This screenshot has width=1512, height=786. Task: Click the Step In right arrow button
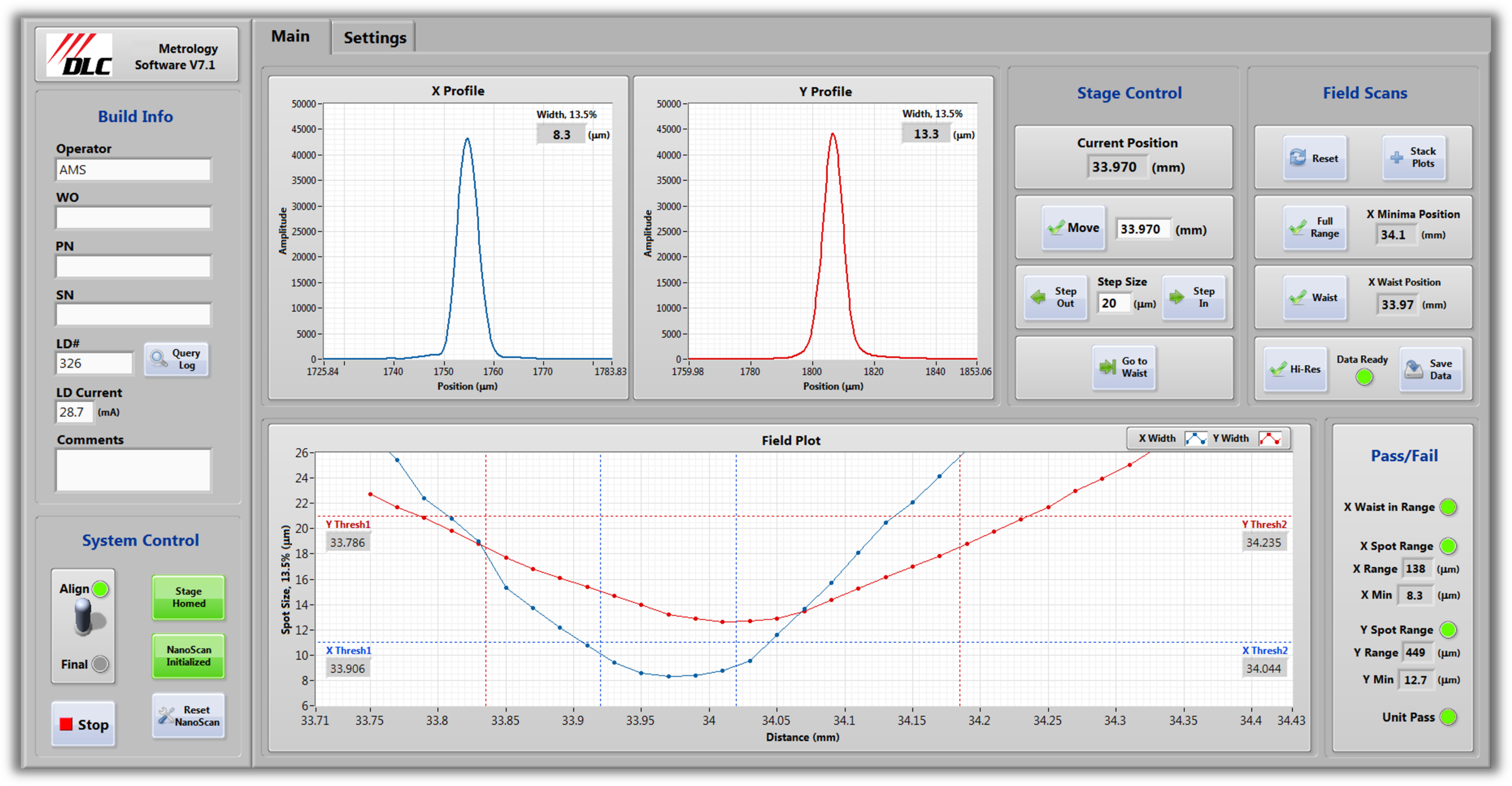(1194, 297)
